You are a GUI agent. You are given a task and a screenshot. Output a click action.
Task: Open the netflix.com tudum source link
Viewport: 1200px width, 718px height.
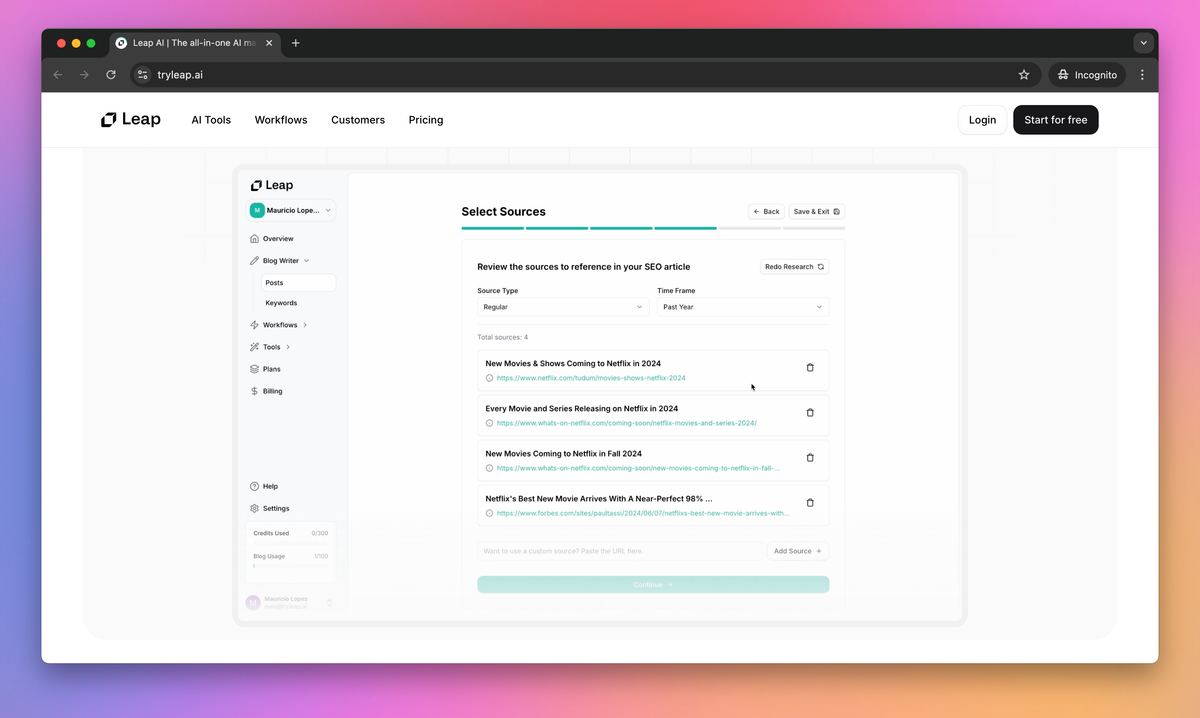pos(591,378)
